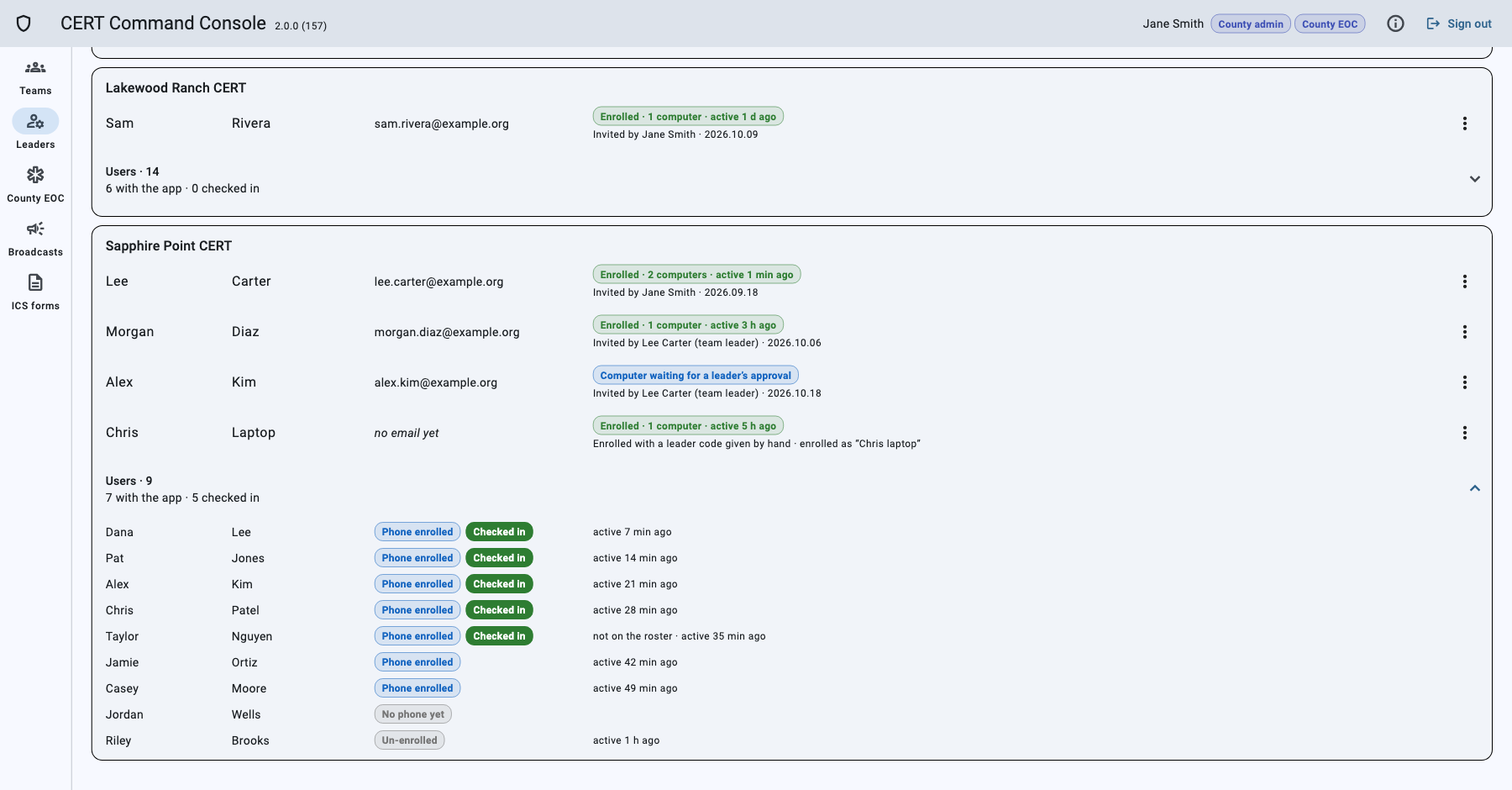Screen dimensions: 1512x790
Task: Open more options for Morgan Diaz
Action: tap(1465, 332)
